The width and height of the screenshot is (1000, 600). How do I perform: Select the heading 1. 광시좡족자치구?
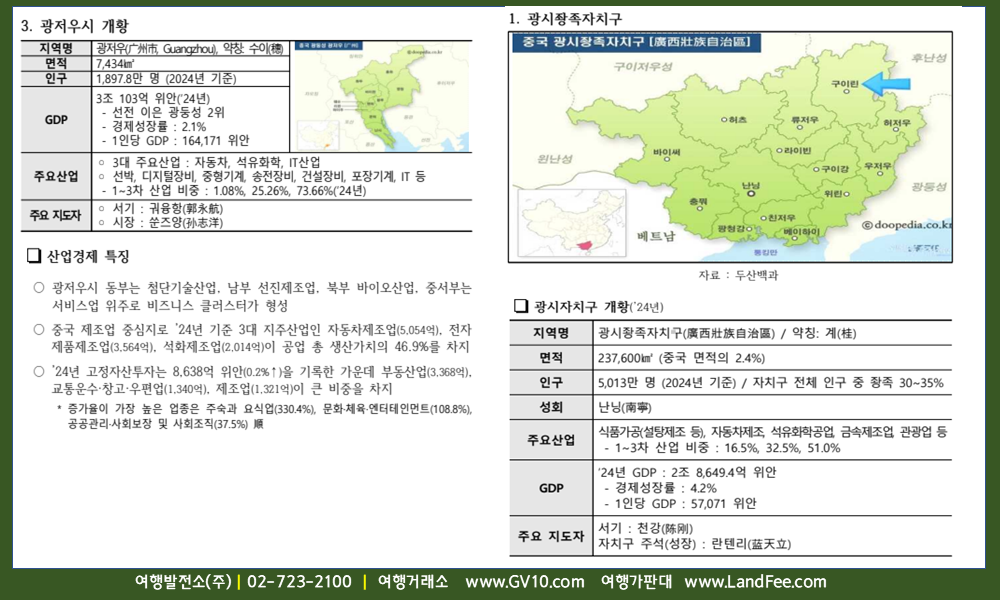tap(565, 18)
